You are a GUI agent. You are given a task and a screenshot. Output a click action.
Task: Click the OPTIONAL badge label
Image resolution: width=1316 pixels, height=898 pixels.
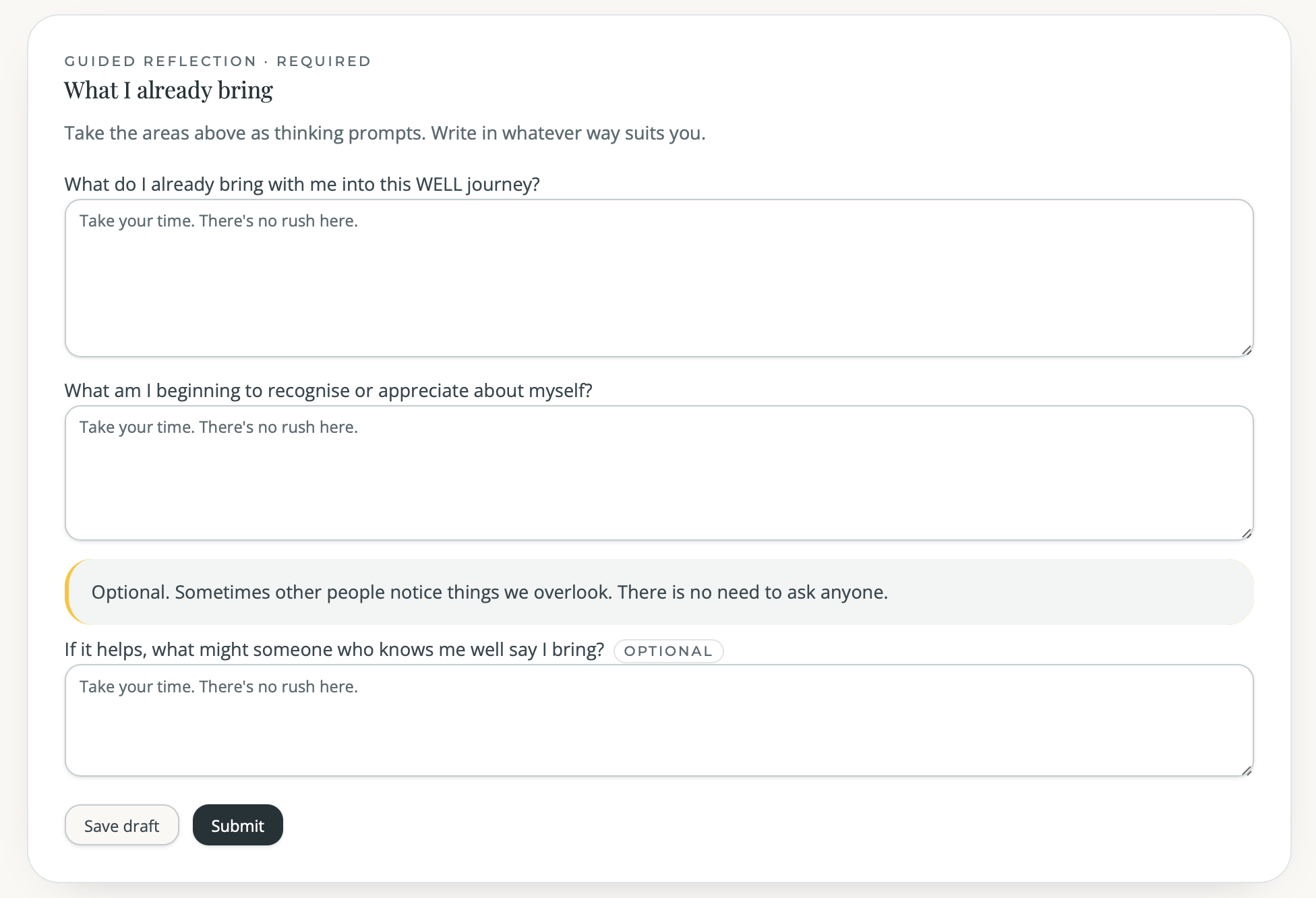click(x=668, y=651)
